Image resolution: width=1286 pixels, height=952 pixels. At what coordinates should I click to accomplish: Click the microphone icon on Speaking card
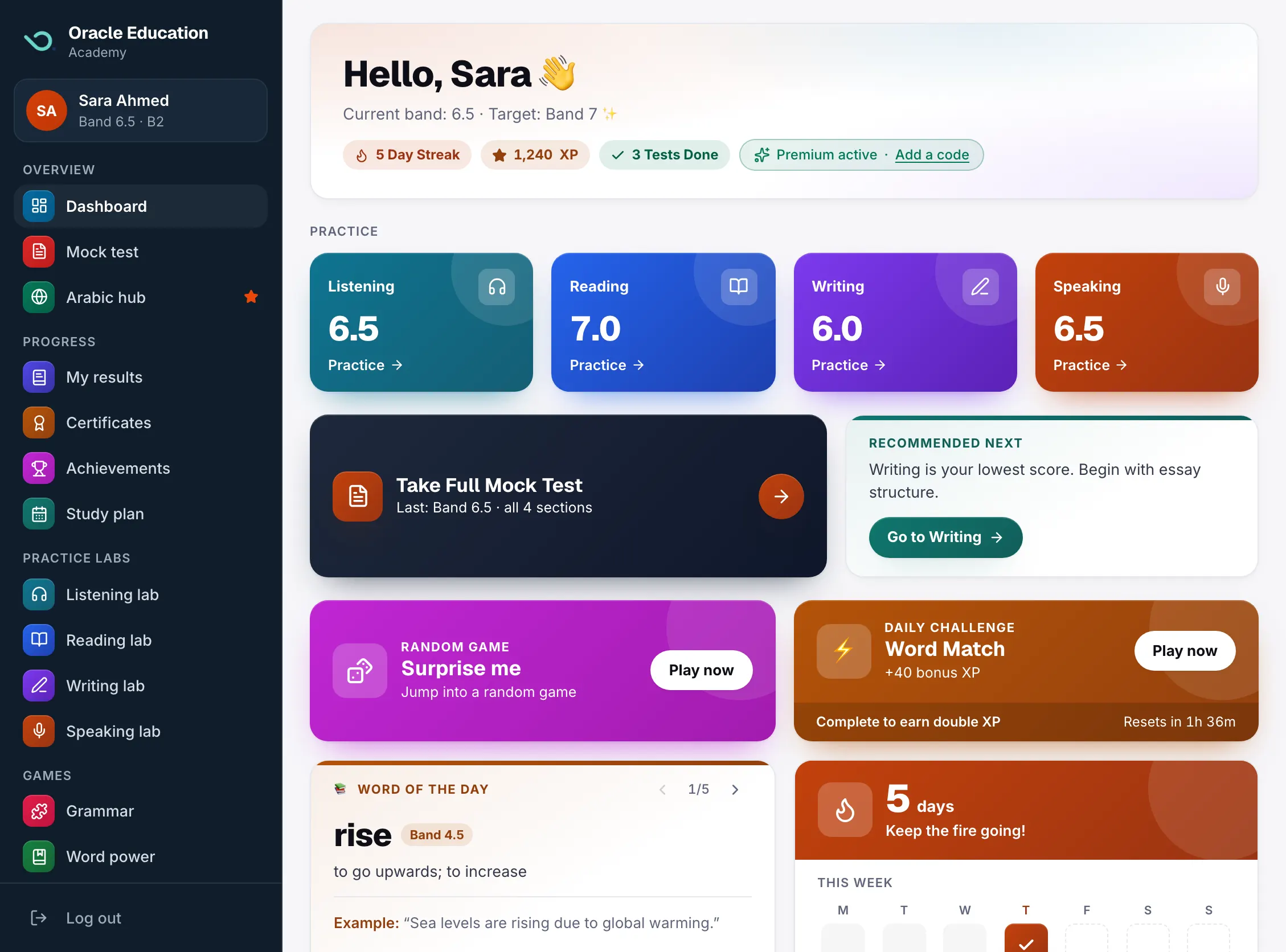tap(1222, 286)
